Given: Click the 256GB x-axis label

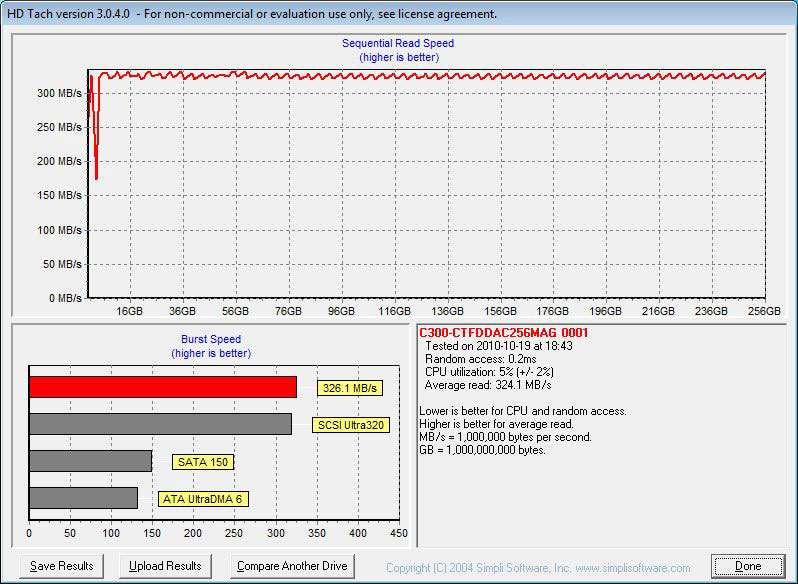Looking at the screenshot, I should 764,311.
